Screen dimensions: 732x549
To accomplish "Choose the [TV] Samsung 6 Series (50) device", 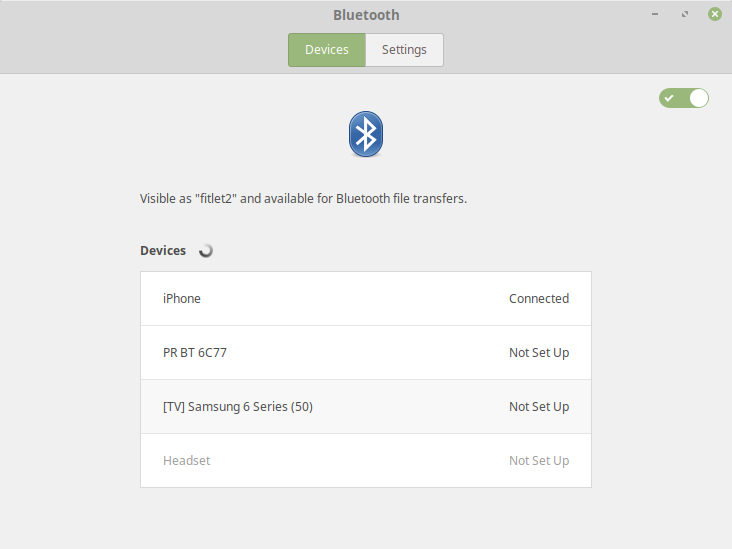I will pyautogui.click(x=366, y=407).
